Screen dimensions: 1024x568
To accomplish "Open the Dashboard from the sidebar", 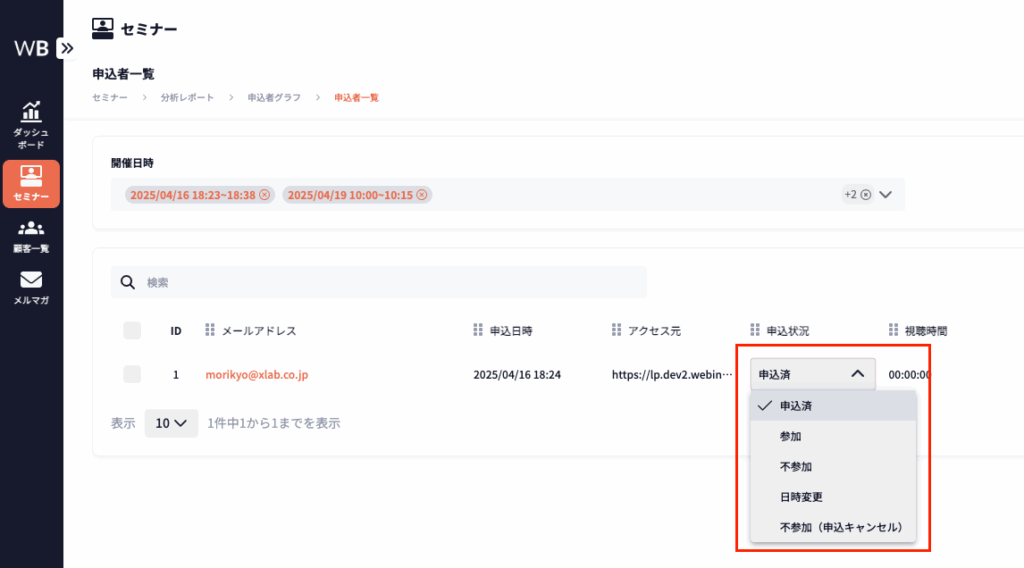I will [31, 124].
